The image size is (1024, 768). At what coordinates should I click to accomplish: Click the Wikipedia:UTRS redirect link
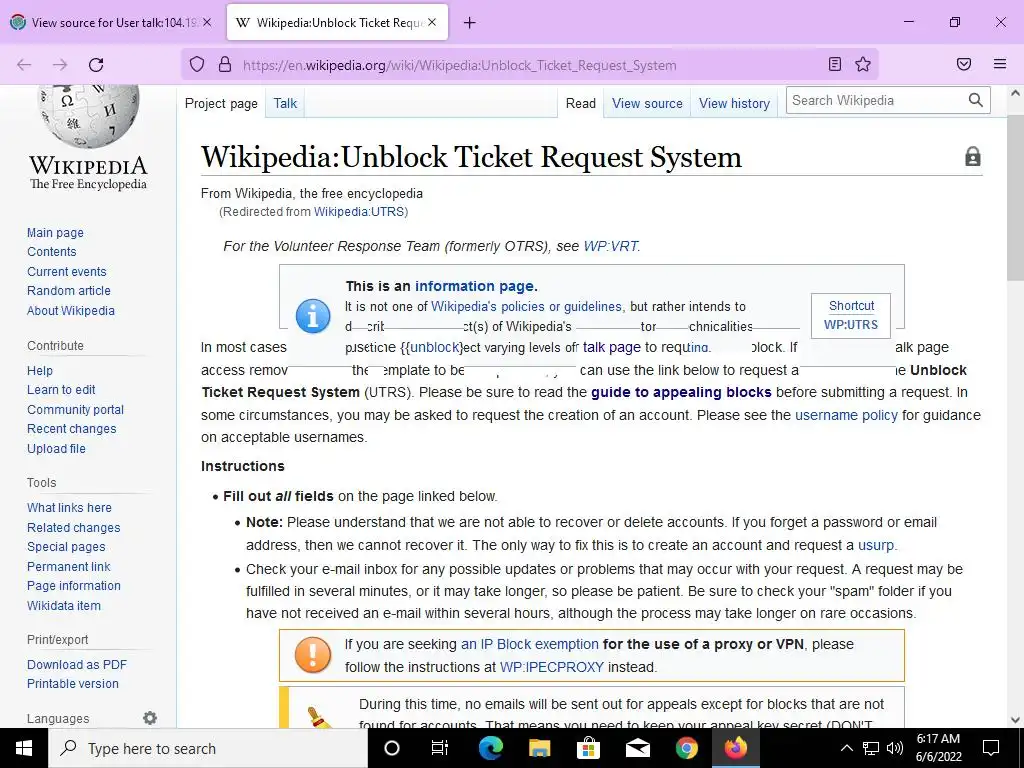[x=359, y=212]
